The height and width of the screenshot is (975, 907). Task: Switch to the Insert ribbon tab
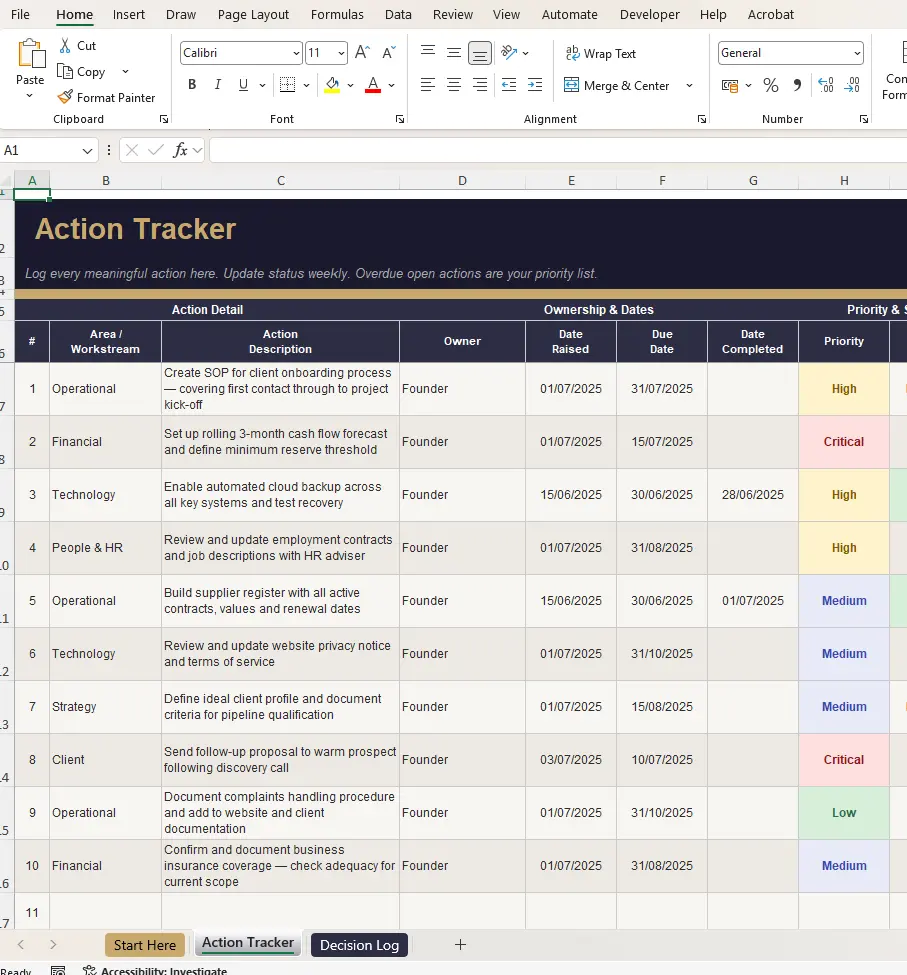pos(129,14)
